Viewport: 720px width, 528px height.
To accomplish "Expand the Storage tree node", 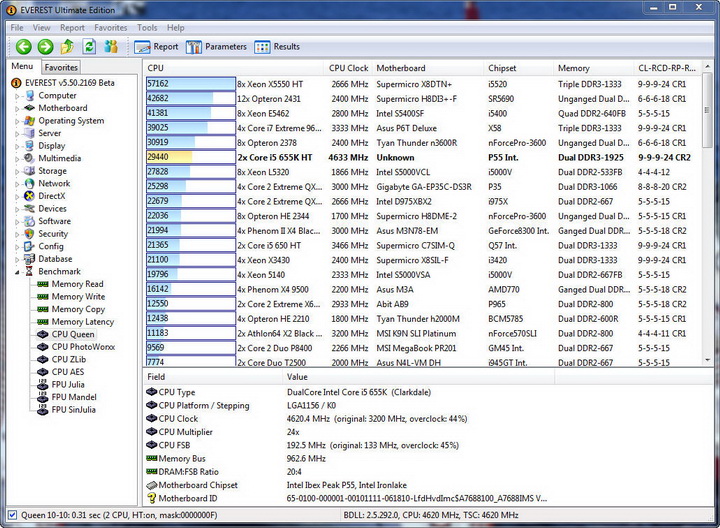I will (17, 172).
